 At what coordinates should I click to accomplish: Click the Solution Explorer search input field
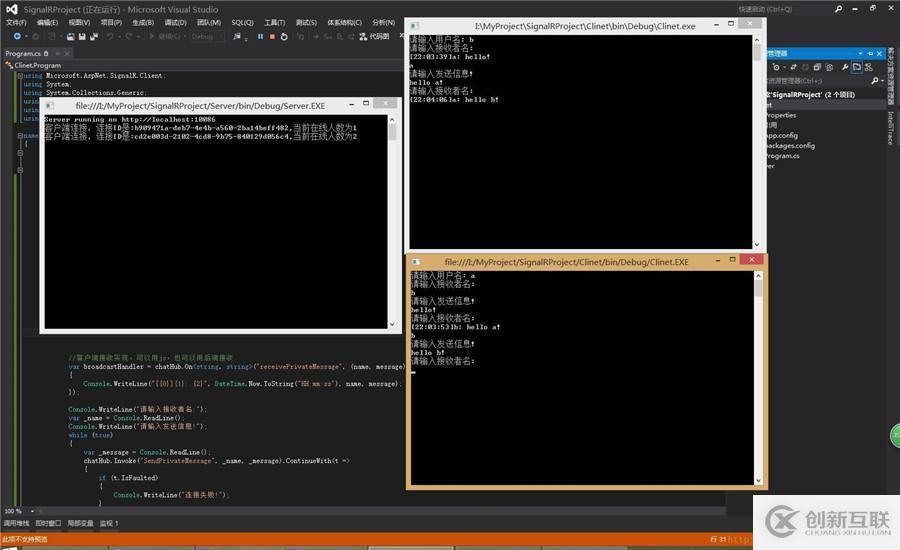click(818, 81)
